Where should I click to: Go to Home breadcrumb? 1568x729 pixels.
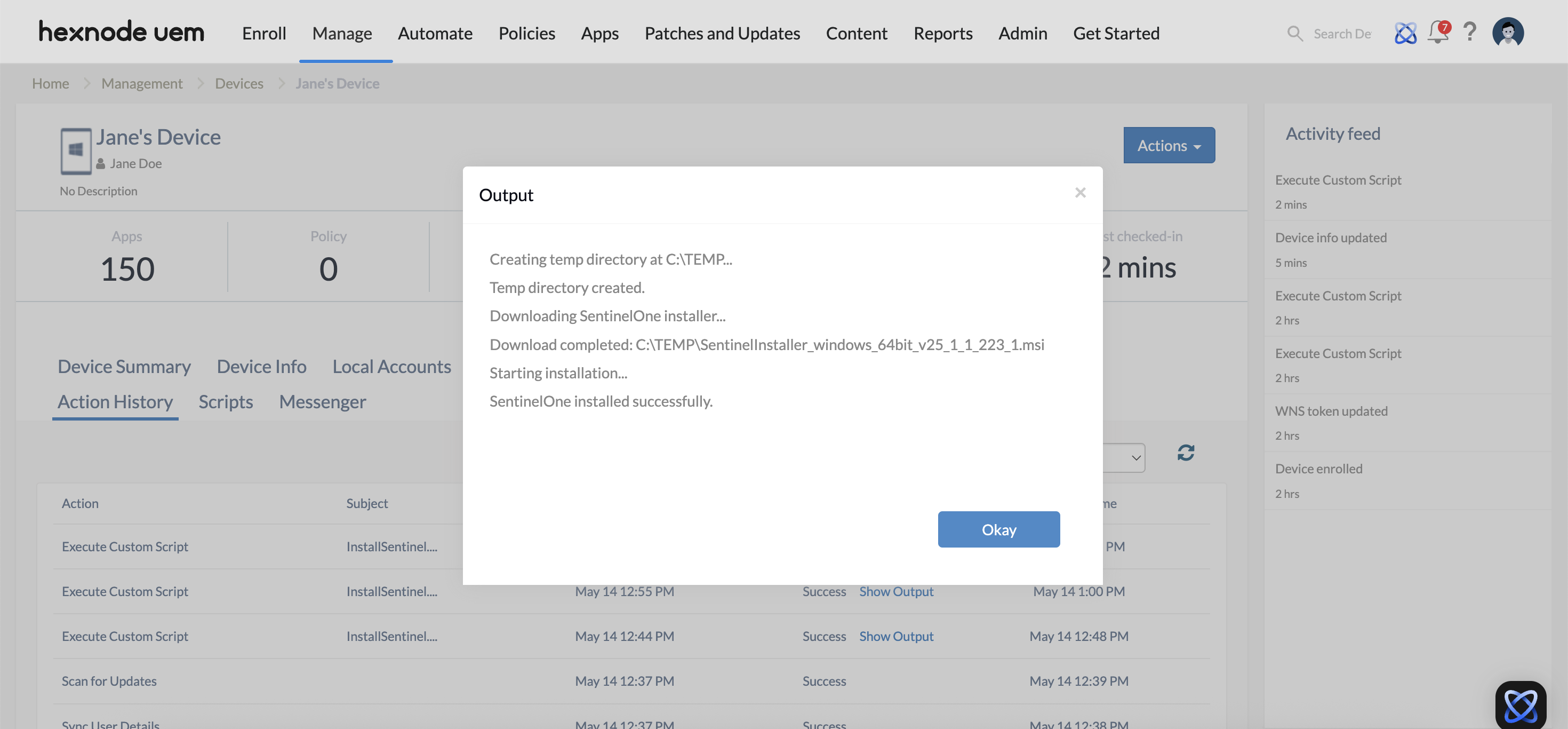[51, 83]
